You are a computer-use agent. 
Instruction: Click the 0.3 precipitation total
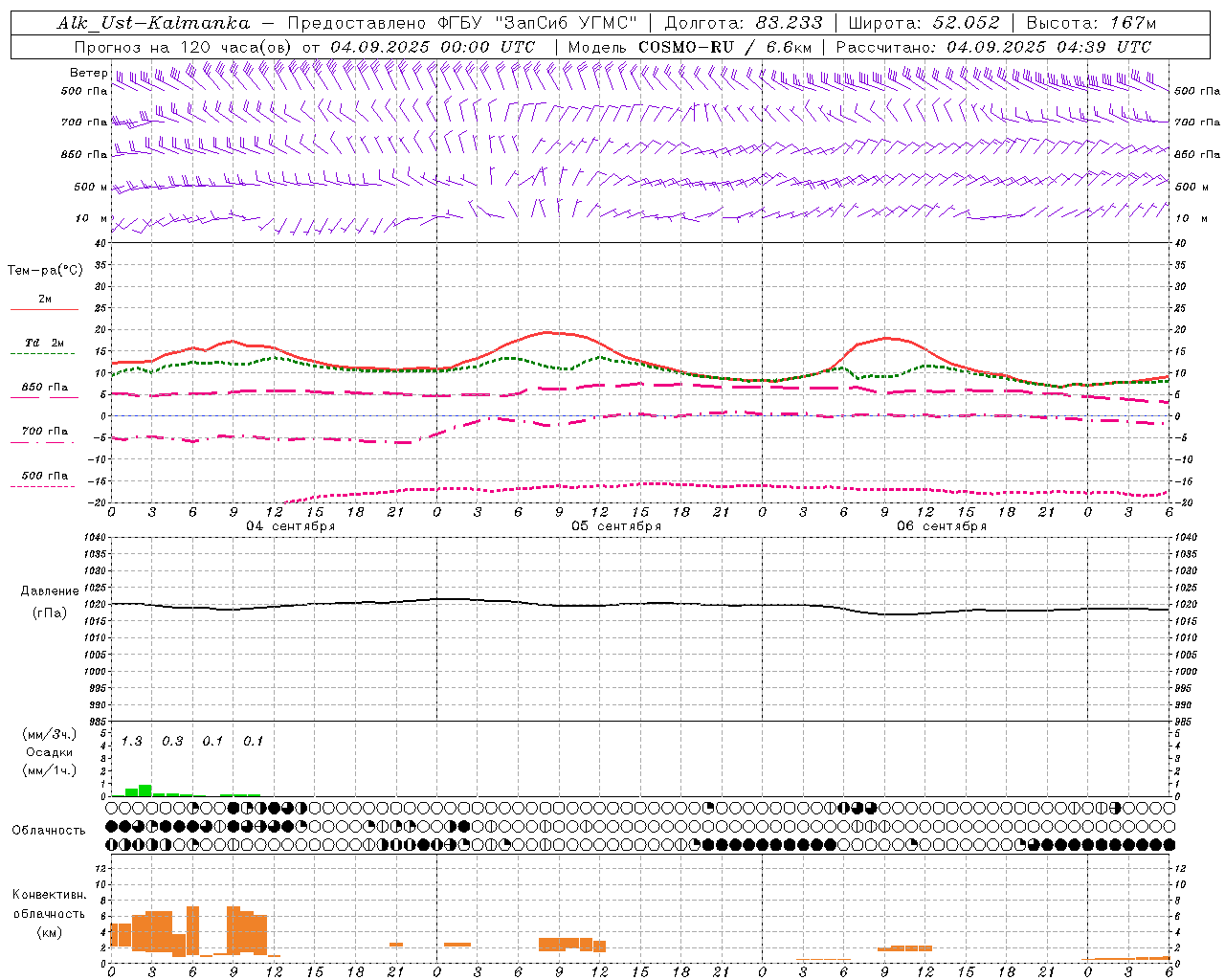[x=172, y=741]
